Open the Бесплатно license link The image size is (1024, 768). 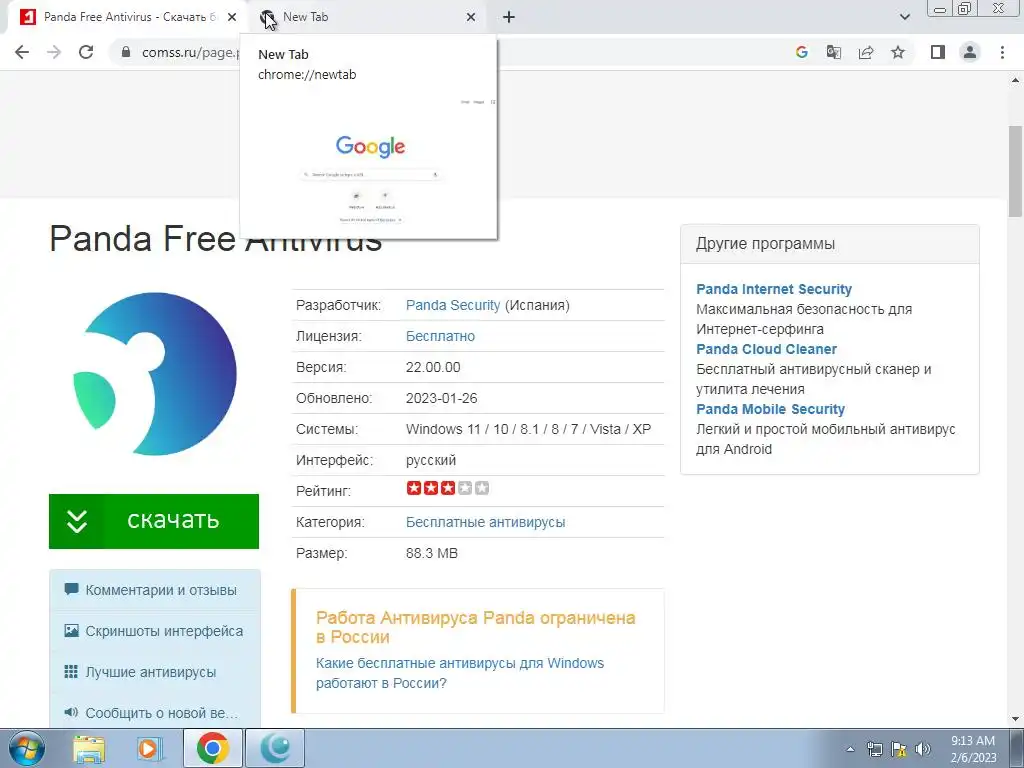[x=440, y=336]
